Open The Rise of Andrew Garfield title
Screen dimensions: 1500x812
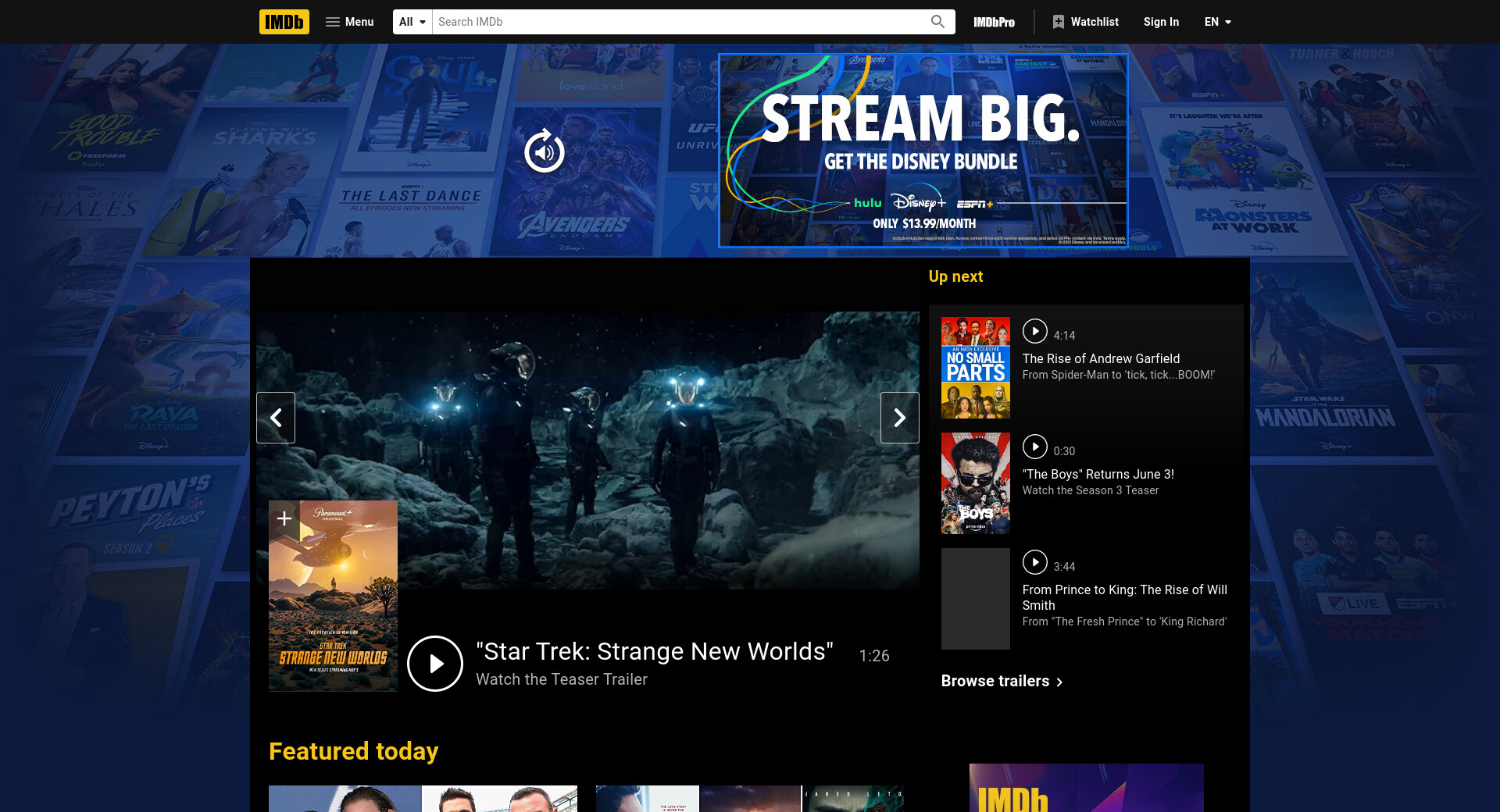coord(1101,358)
